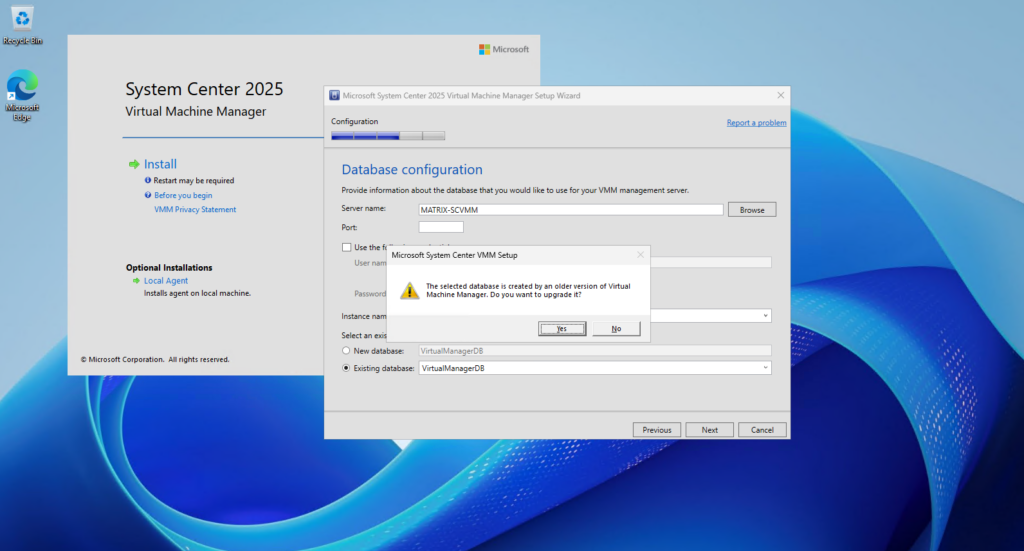Launch Microsoft Edge from the desktop
Screen dimensions: 1024x551
coord(22,95)
